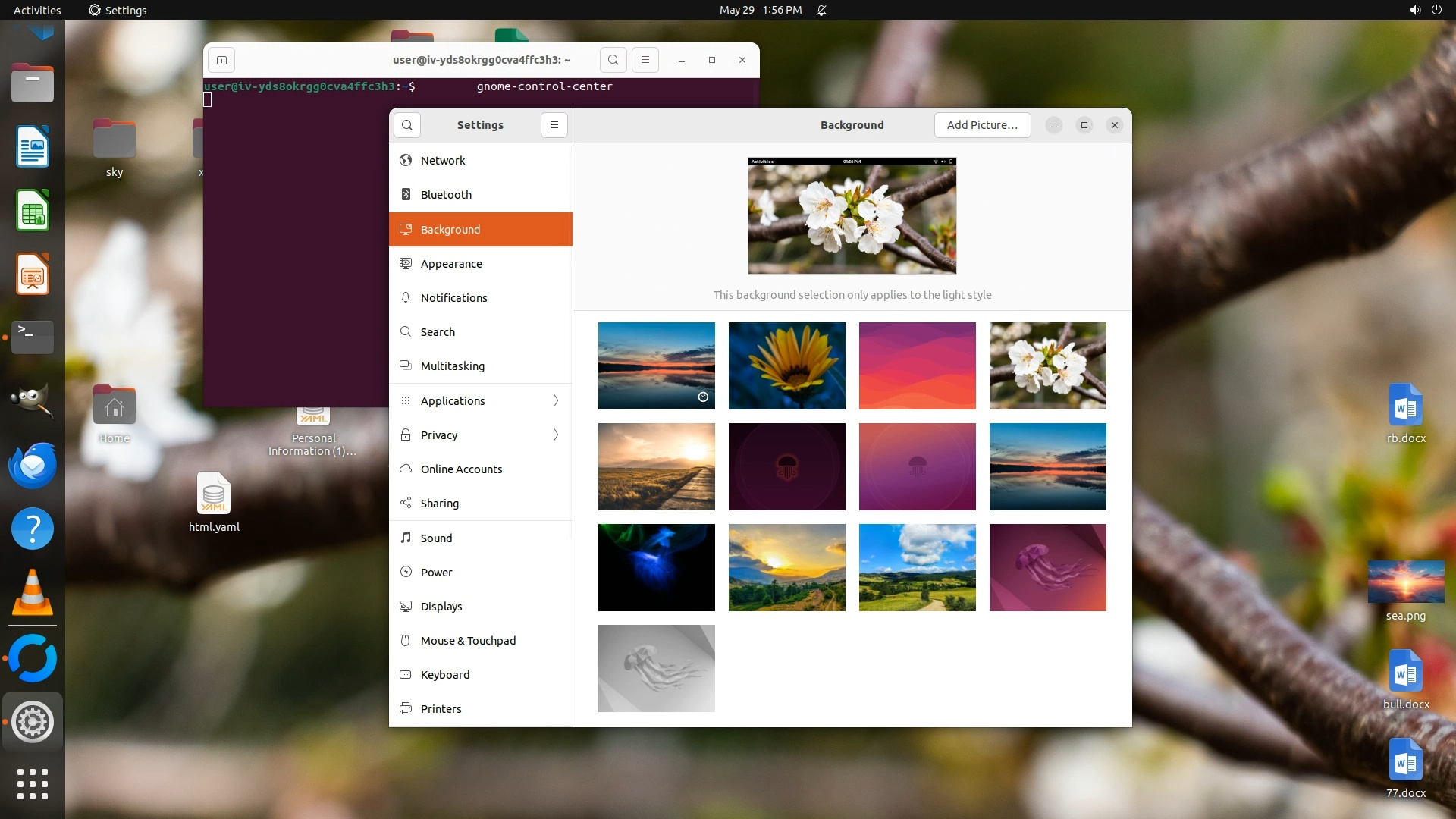Click the notifications bell in top bar
This screenshot has height=819, width=1456.
tap(821, 10)
